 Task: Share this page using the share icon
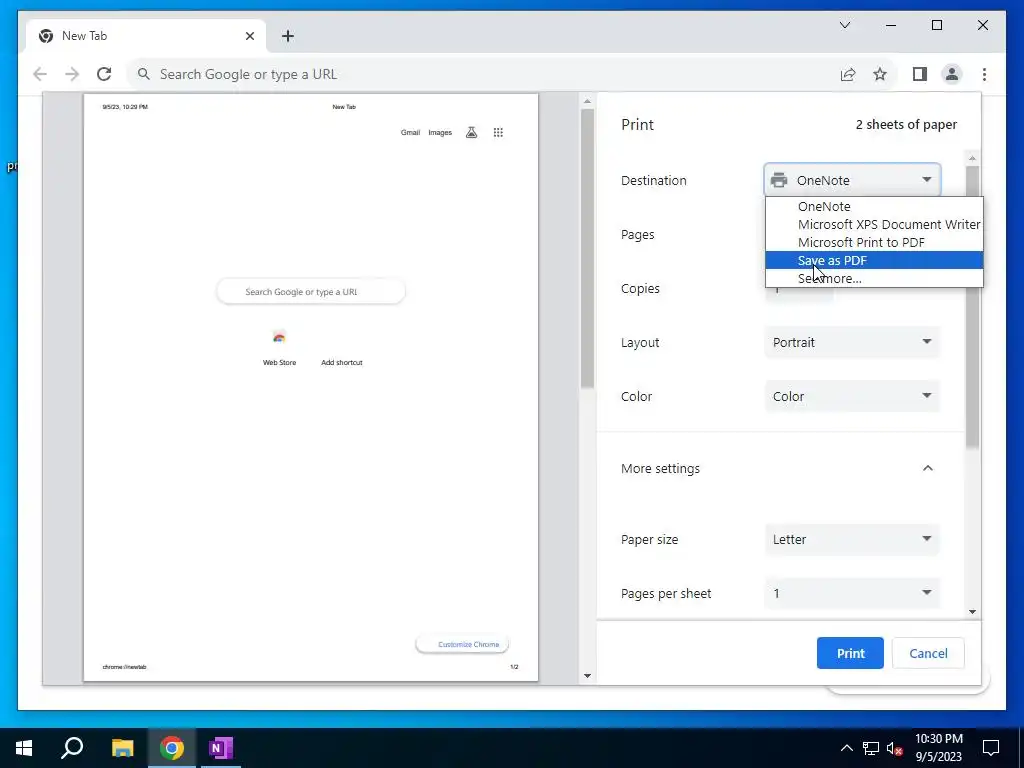(848, 74)
